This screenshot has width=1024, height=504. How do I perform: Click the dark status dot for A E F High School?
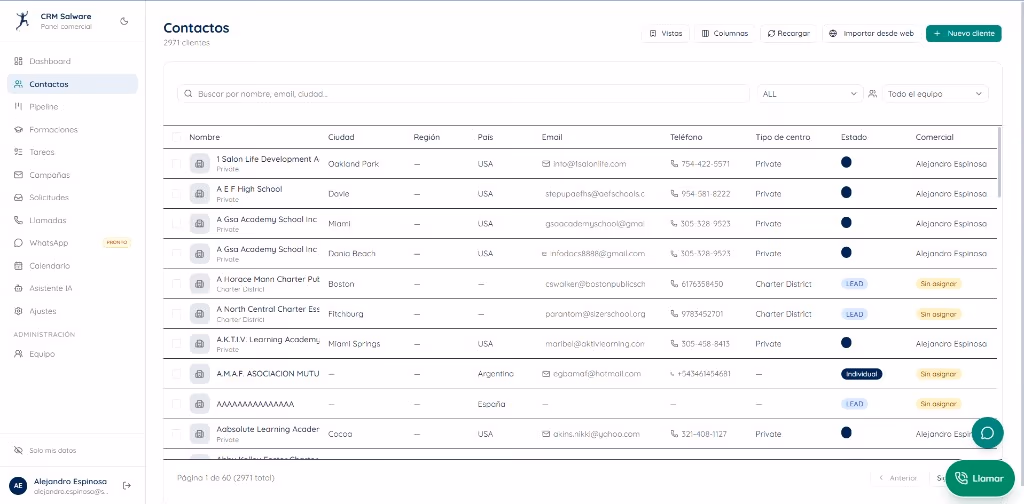click(846, 192)
